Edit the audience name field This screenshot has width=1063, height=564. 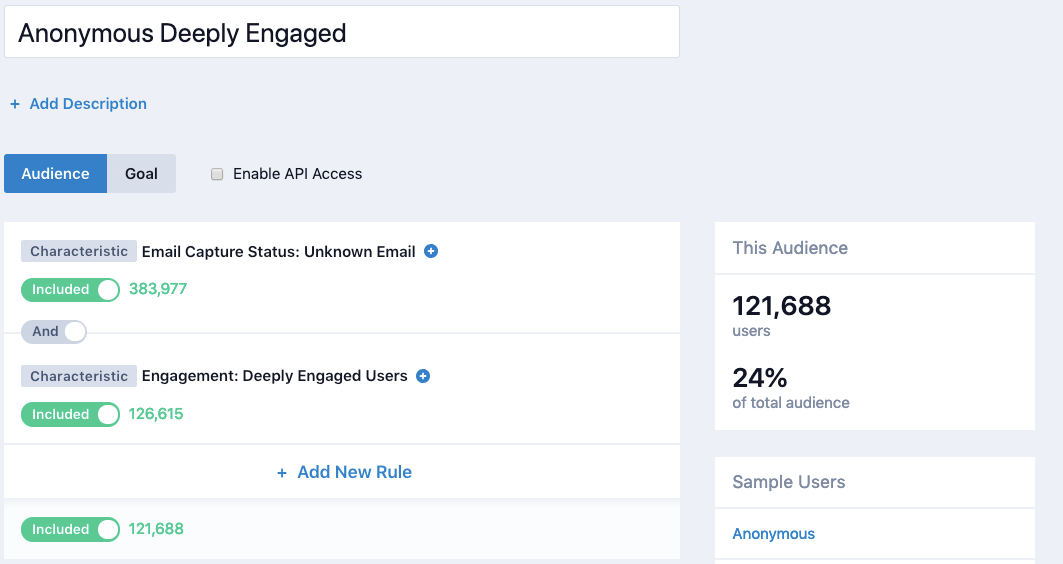[x=342, y=33]
